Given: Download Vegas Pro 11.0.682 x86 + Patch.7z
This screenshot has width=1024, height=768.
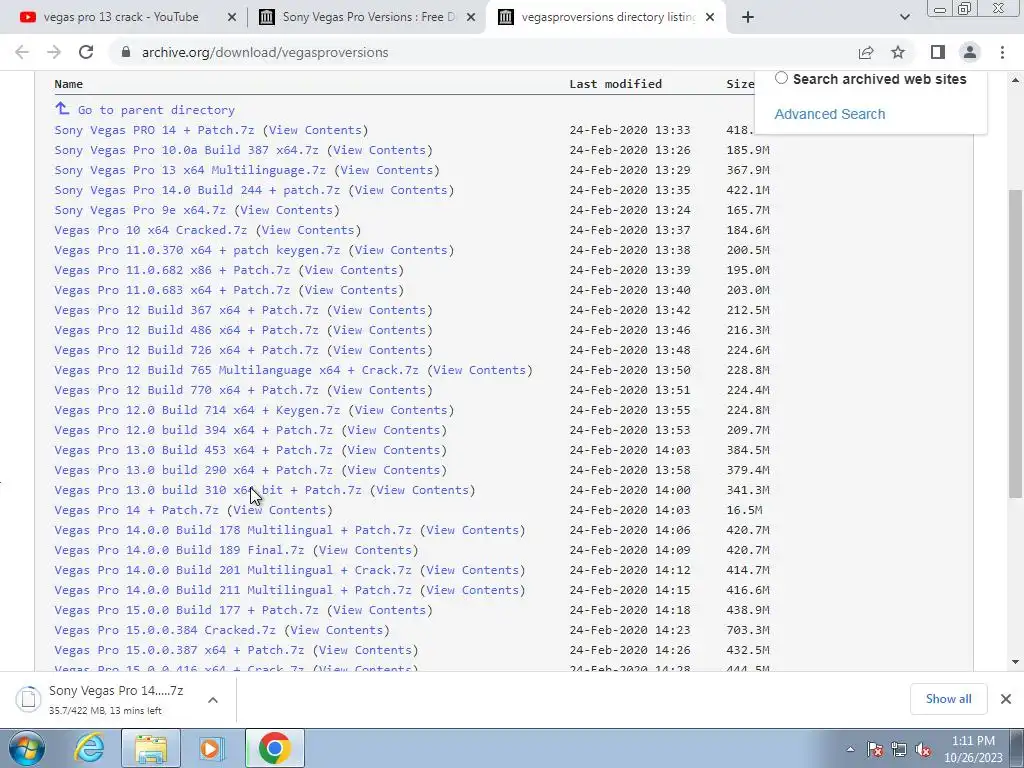Looking at the screenshot, I should coord(172,270).
